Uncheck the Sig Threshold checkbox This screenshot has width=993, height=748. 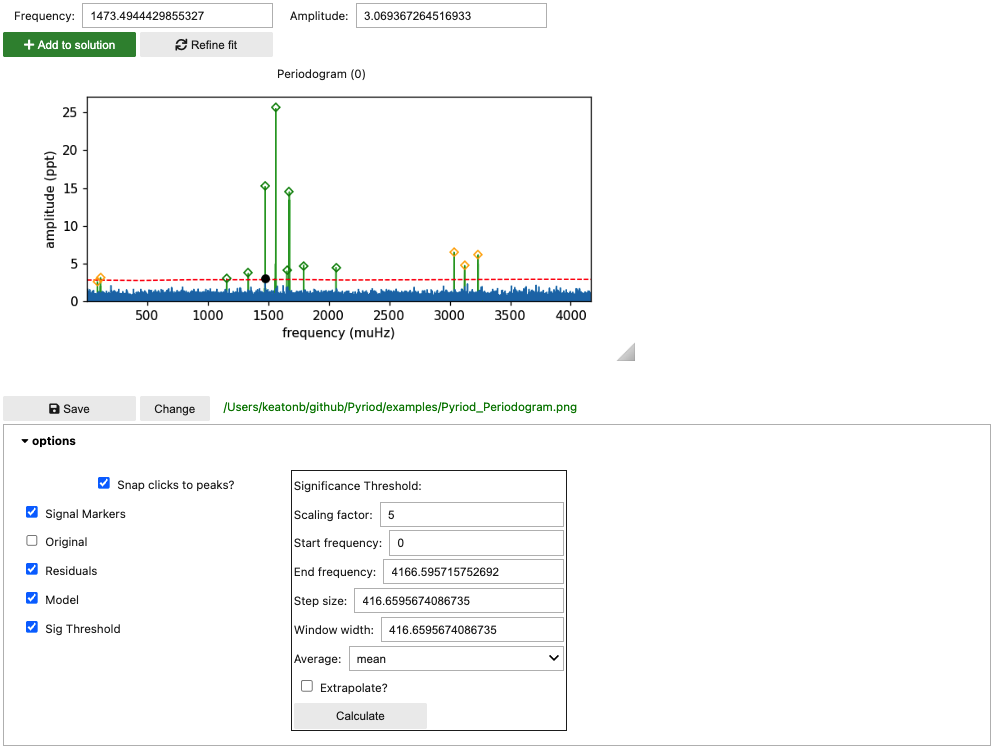tap(32, 627)
